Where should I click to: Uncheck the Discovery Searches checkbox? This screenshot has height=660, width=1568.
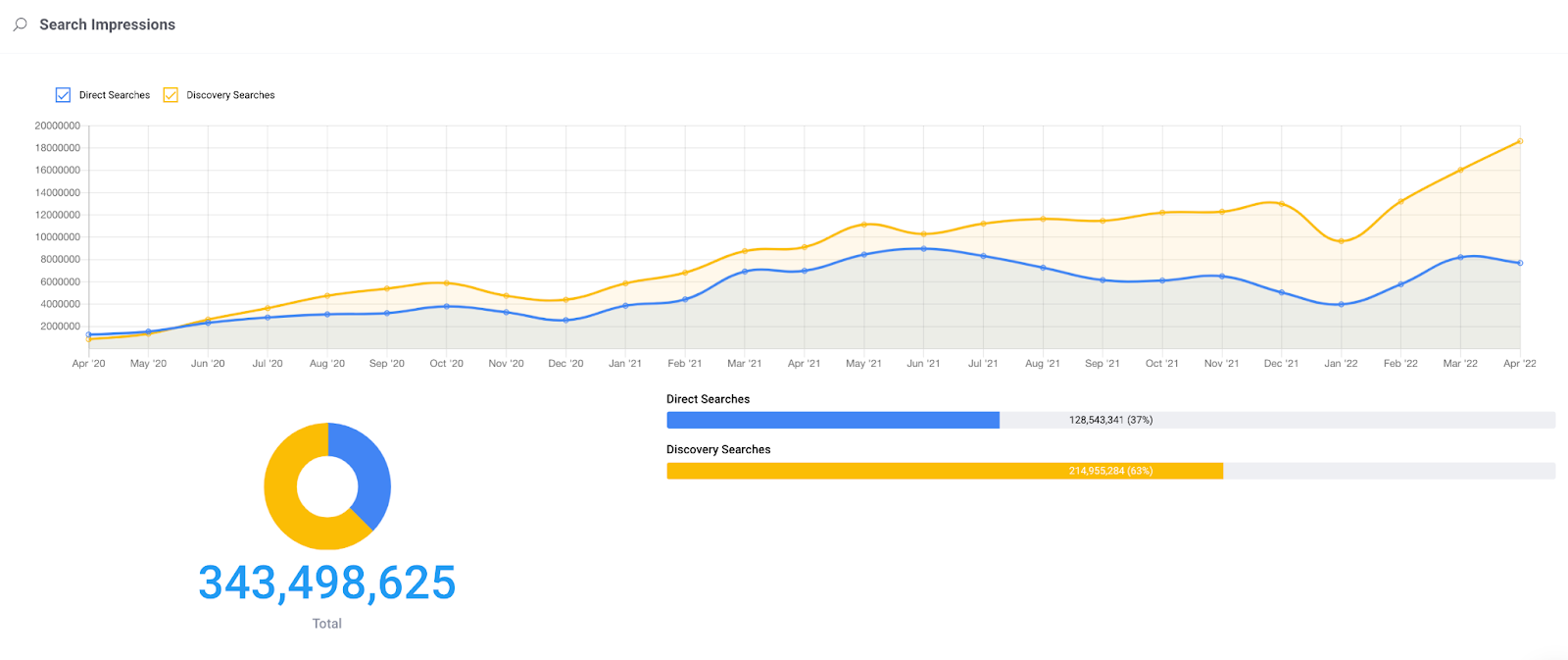171,95
